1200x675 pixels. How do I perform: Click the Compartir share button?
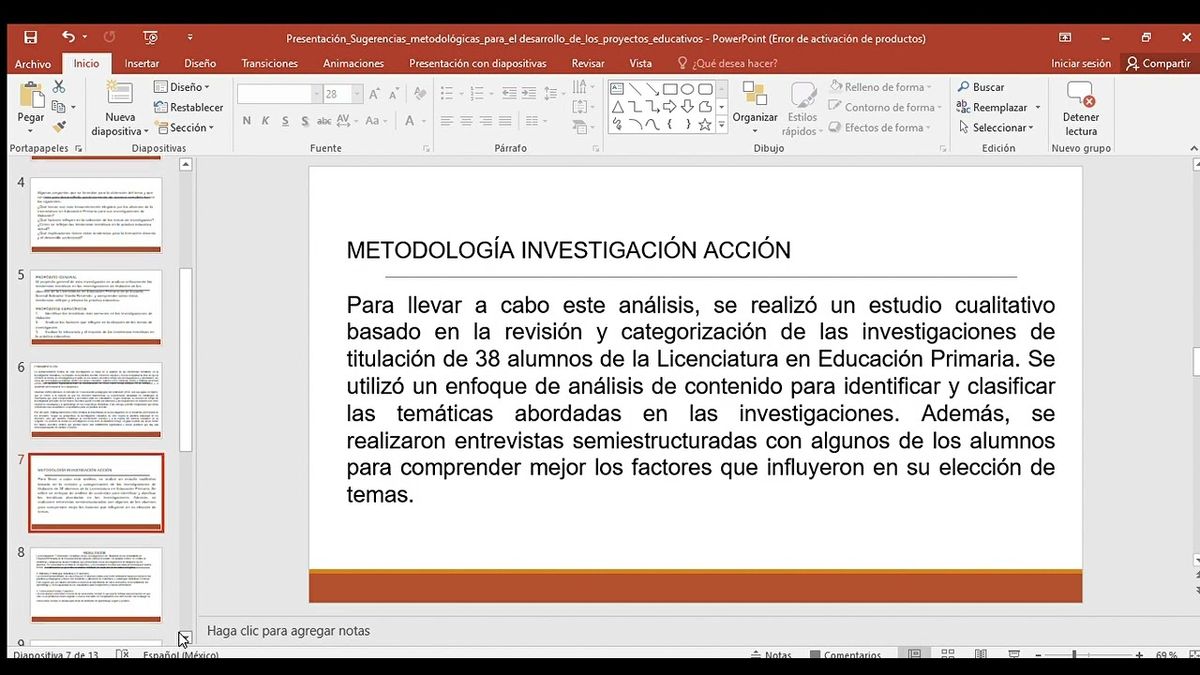click(1158, 63)
